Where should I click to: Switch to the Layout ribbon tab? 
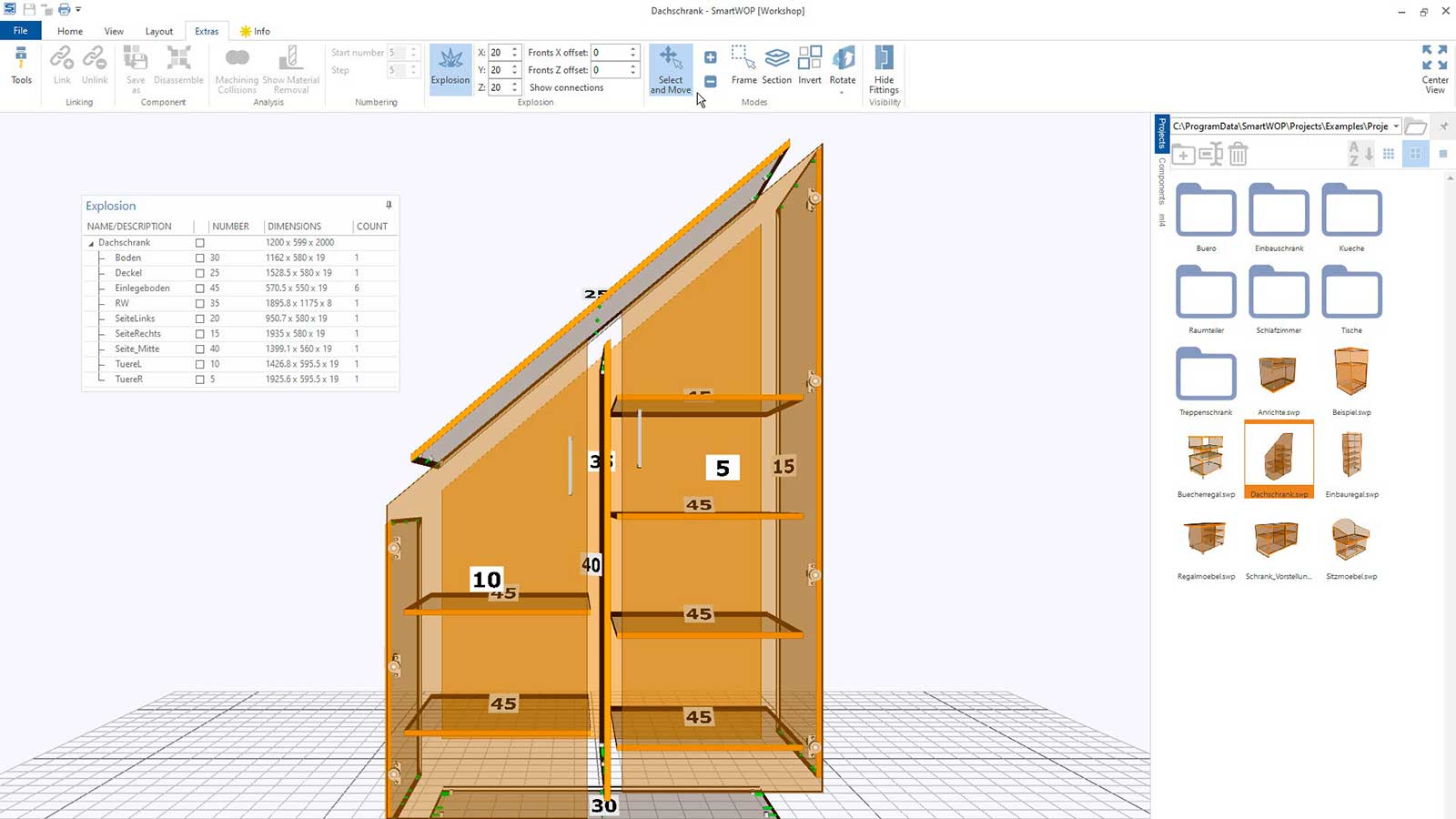click(158, 31)
